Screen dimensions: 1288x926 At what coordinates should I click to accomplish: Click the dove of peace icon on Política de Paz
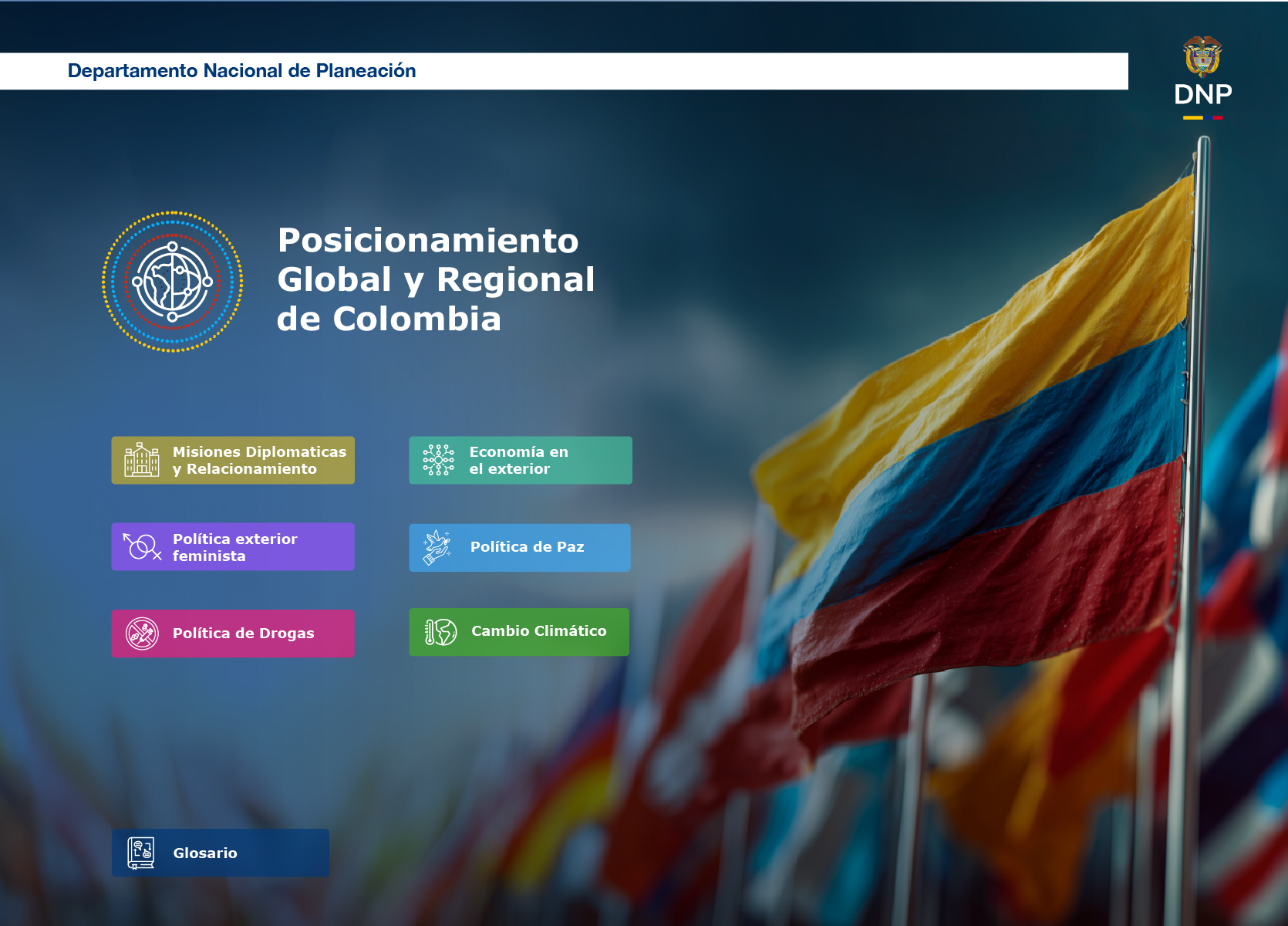point(437,547)
